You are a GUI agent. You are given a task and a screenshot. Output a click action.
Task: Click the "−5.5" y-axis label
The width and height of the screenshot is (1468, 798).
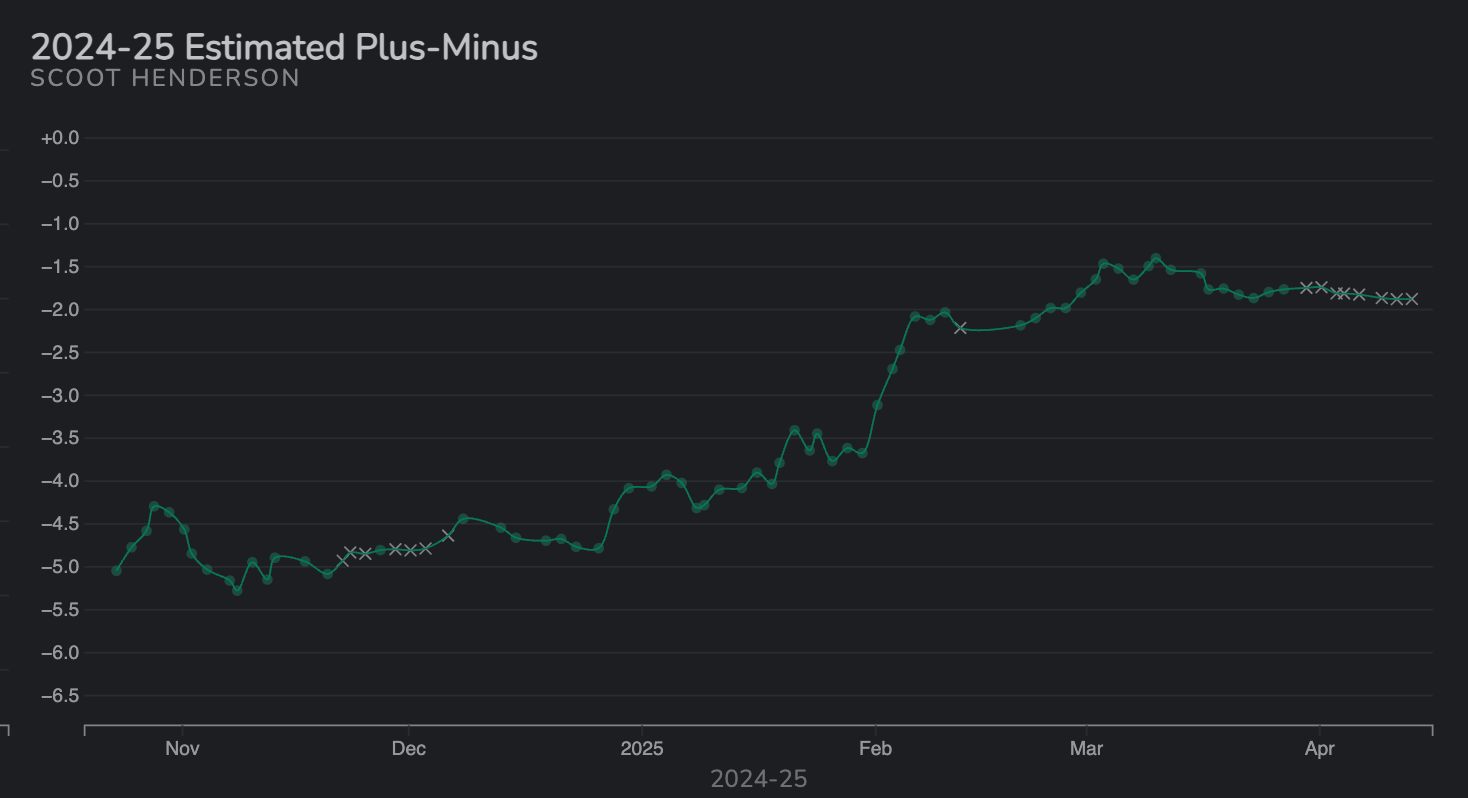59,610
